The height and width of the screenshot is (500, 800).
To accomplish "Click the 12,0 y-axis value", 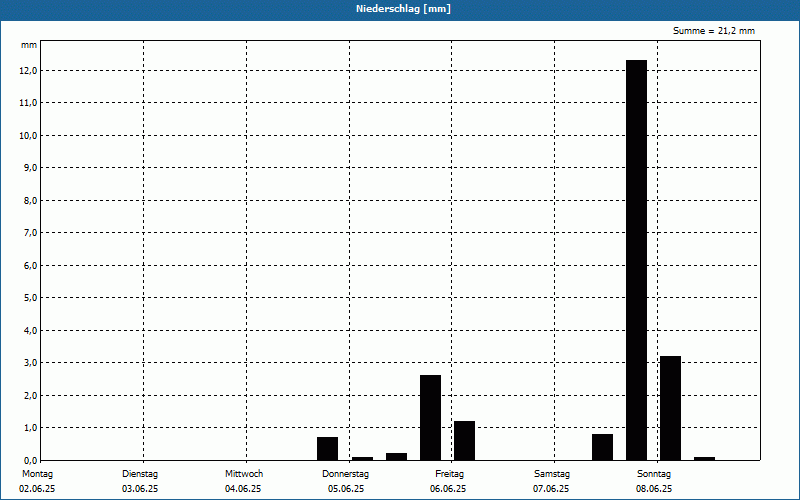I will (x=28, y=70).
